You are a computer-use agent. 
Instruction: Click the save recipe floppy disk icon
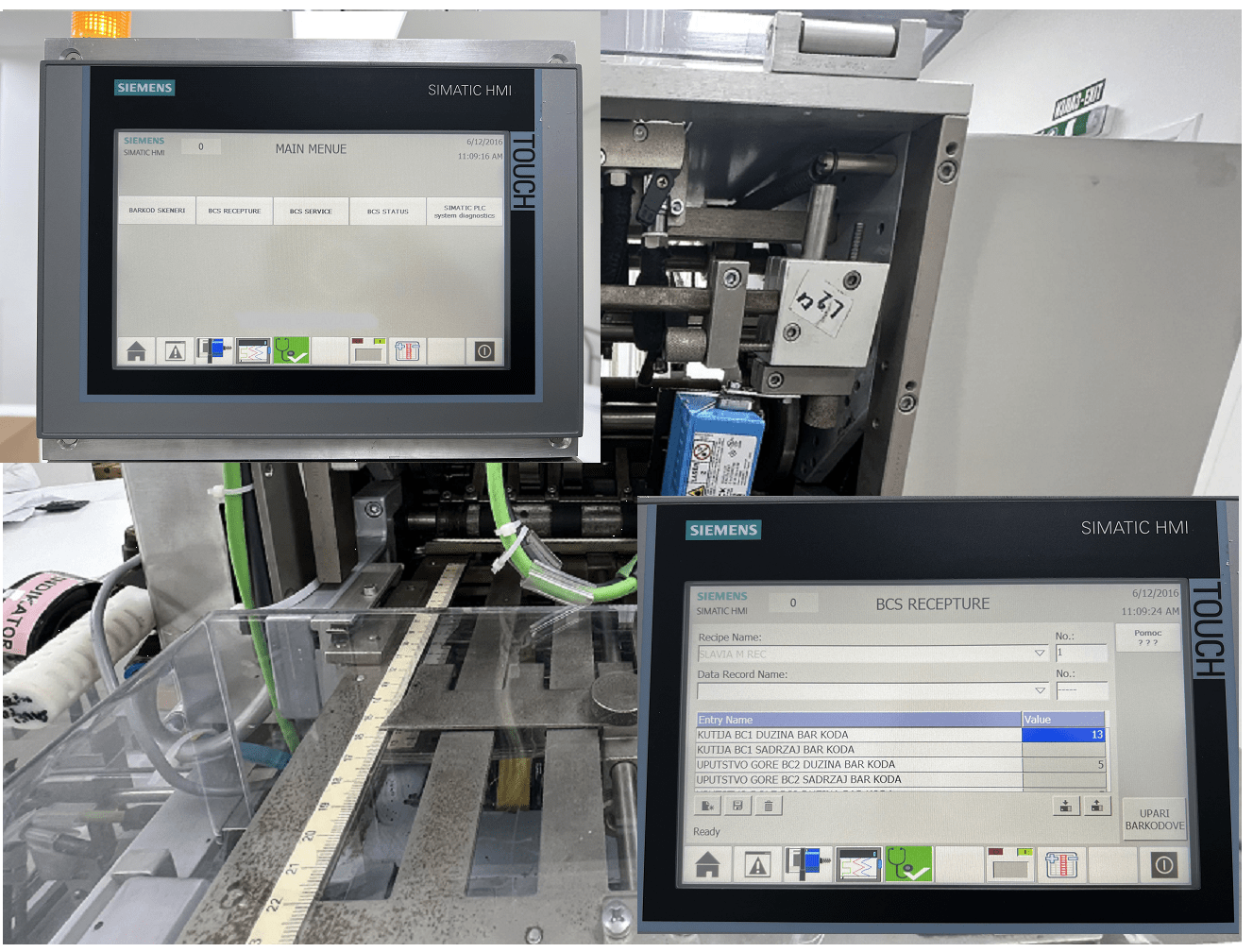737,806
